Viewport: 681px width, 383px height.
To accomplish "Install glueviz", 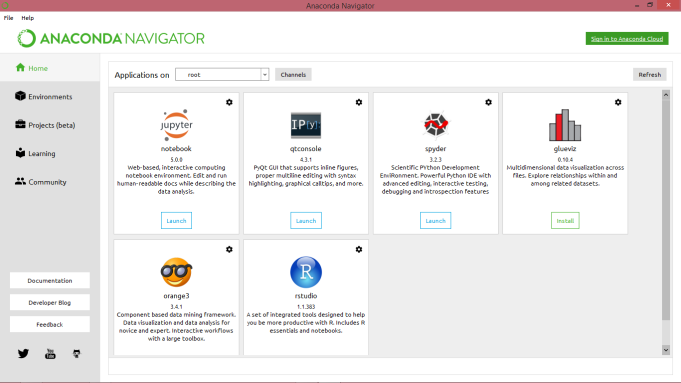I will (x=565, y=221).
